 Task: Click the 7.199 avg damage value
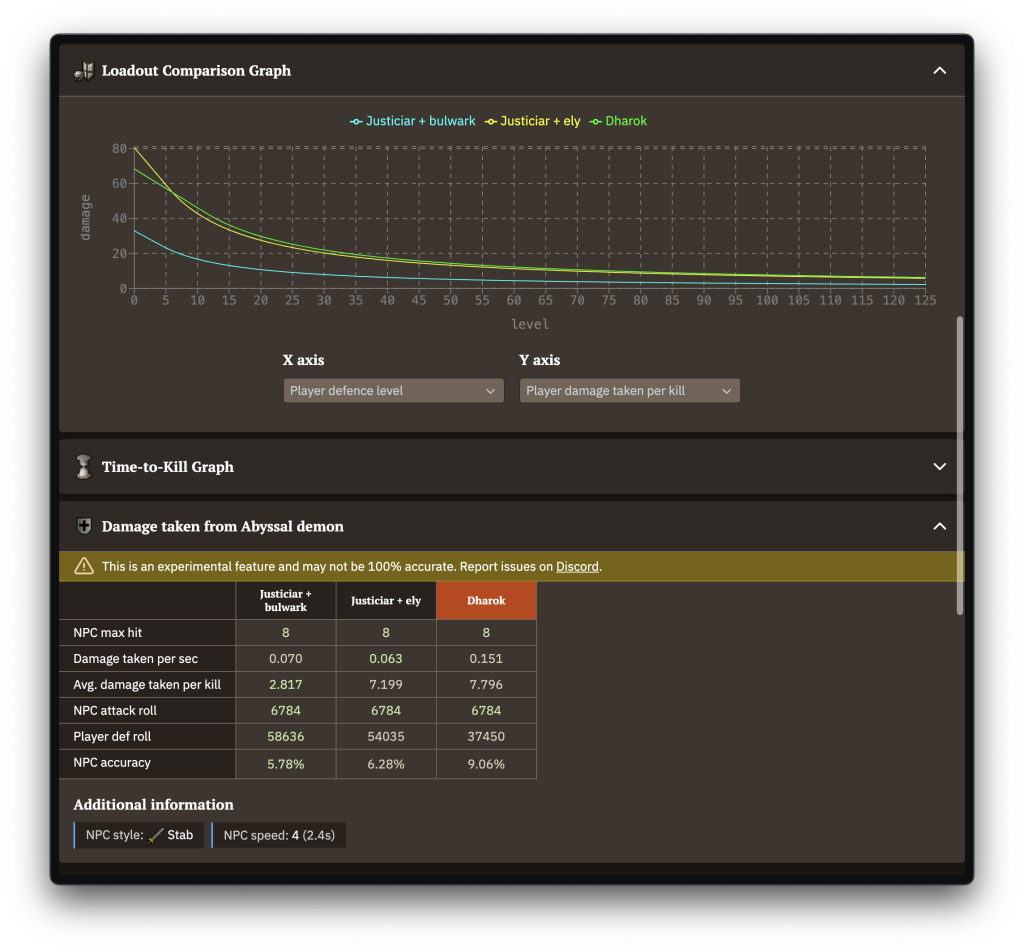[386, 685]
